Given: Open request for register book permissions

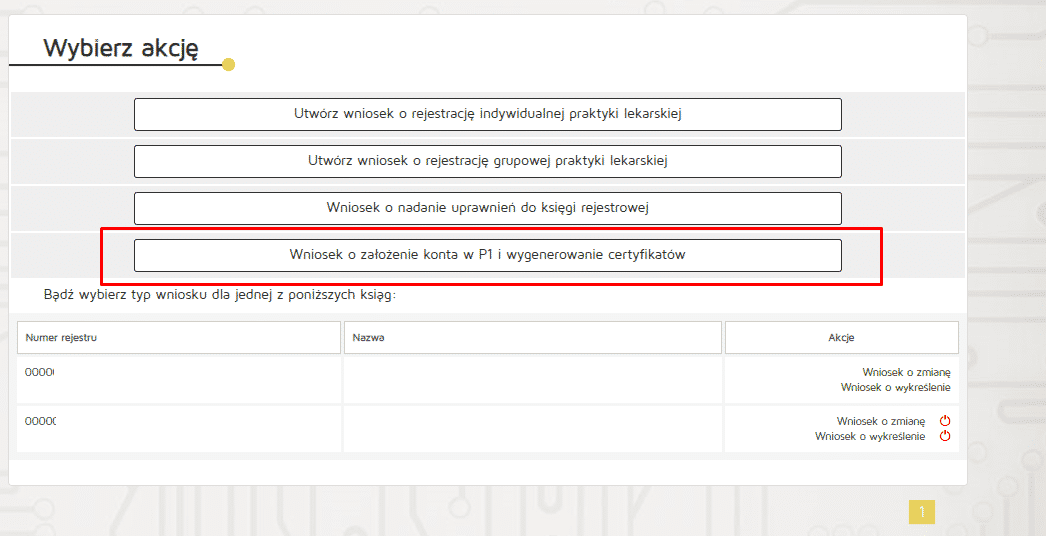Looking at the screenshot, I should click(488, 208).
